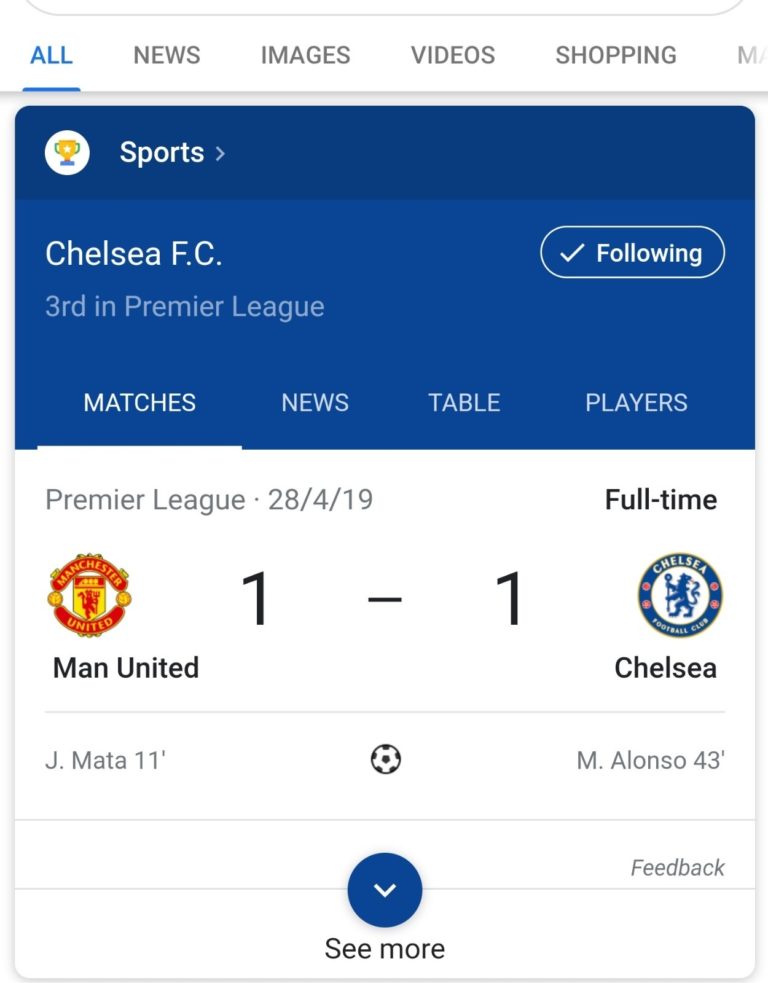Open the IMAGES search tab

[305, 55]
